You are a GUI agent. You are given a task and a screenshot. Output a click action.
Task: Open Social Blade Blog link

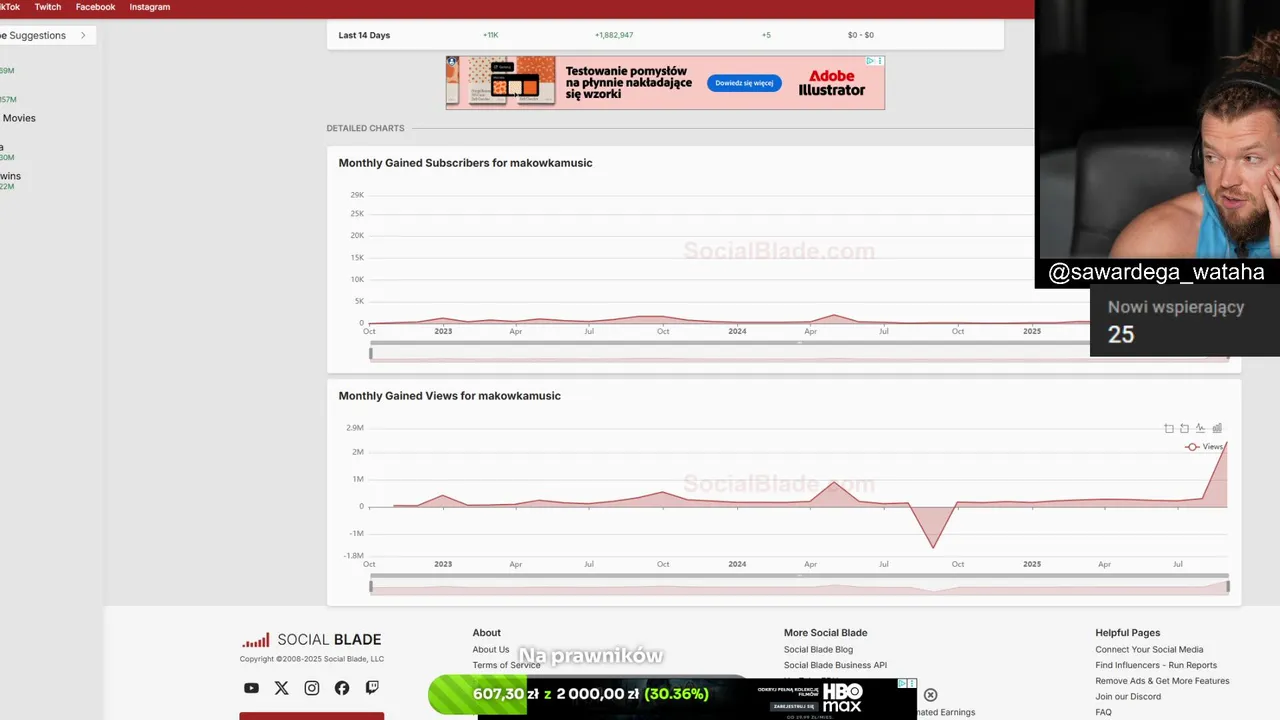pyautogui.click(x=818, y=650)
